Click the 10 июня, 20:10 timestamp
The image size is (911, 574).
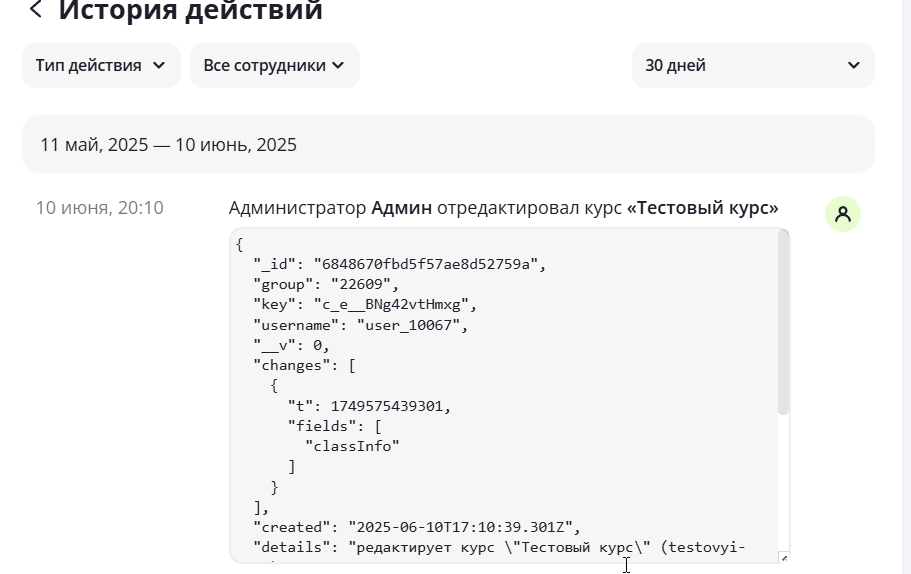click(x=100, y=207)
